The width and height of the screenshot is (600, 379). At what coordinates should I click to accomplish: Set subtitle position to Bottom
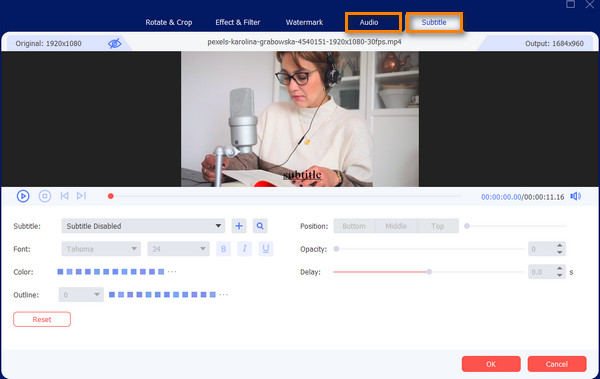(x=354, y=226)
